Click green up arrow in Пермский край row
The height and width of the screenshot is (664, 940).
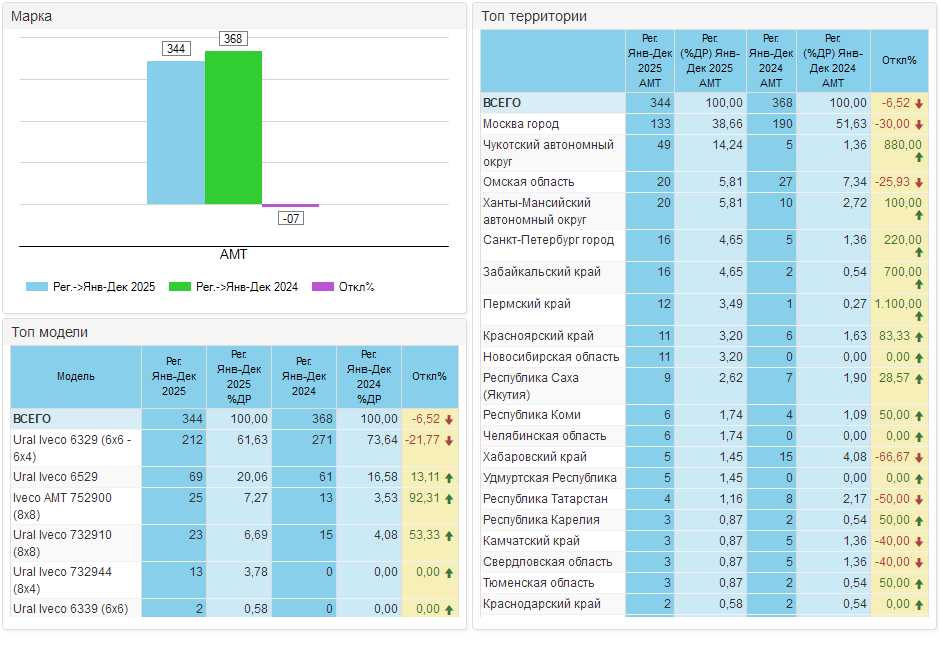(x=919, y=316)
